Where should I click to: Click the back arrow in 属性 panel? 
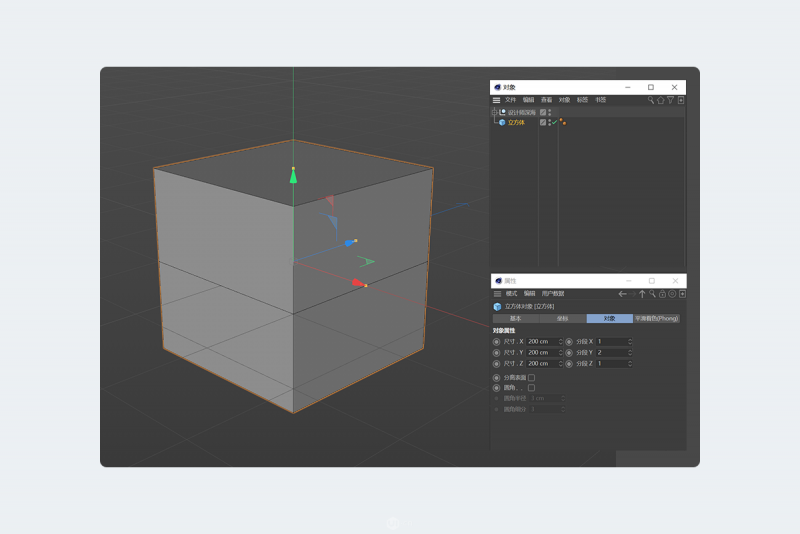coord(622,294)
